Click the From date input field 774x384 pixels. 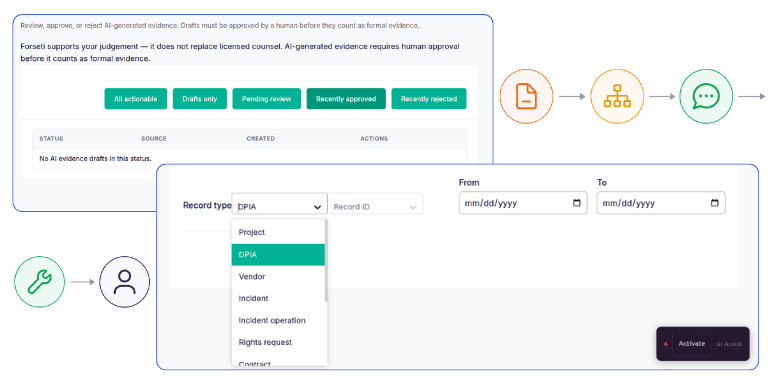pyautogui.click(x=523, y=203)
